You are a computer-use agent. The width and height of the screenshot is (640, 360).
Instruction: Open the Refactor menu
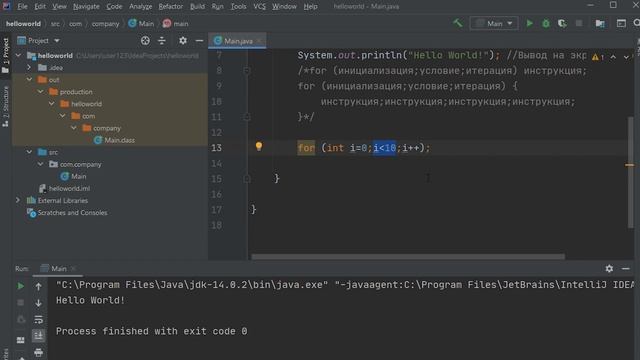[x=171, y=6]
